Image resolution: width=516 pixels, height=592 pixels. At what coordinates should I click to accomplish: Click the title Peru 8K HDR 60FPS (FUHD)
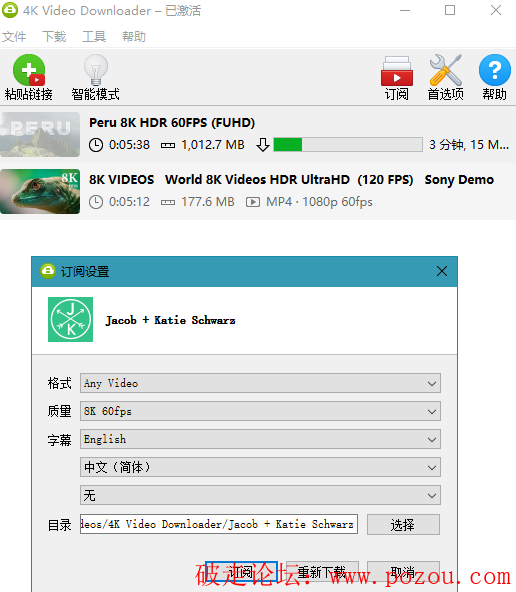172,123
